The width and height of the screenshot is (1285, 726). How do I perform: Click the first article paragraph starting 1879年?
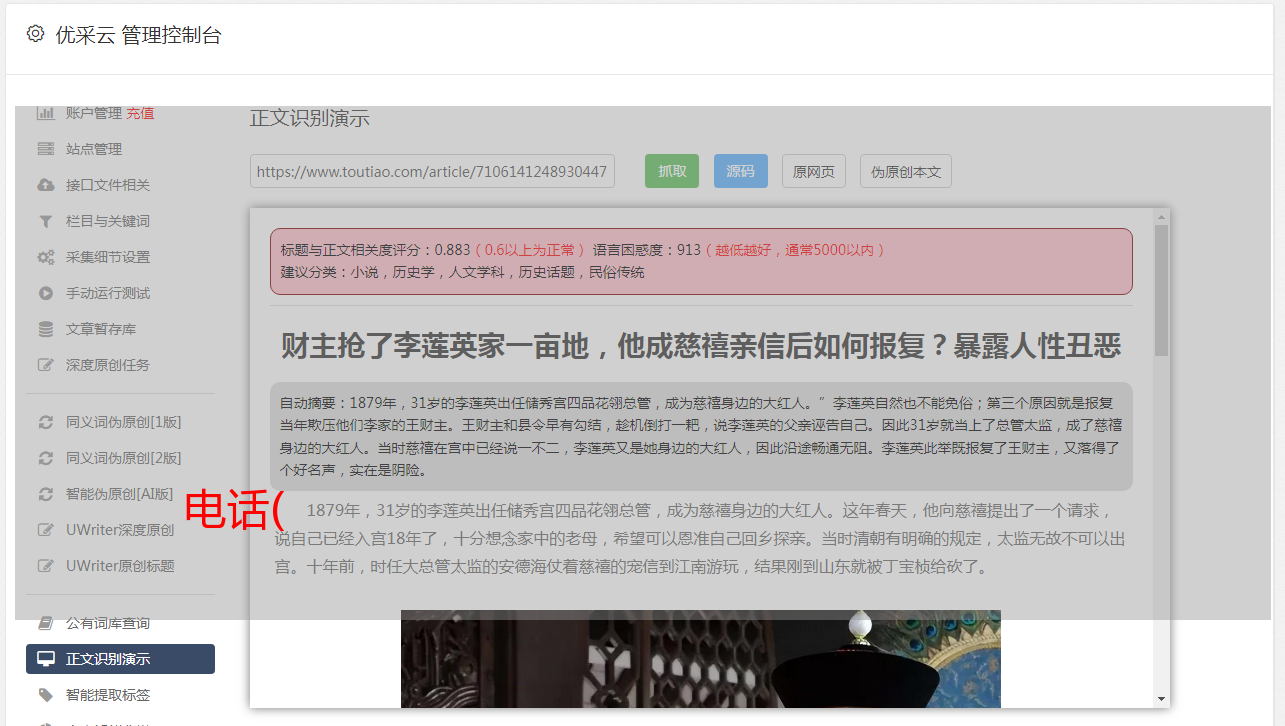pos(701,539)
